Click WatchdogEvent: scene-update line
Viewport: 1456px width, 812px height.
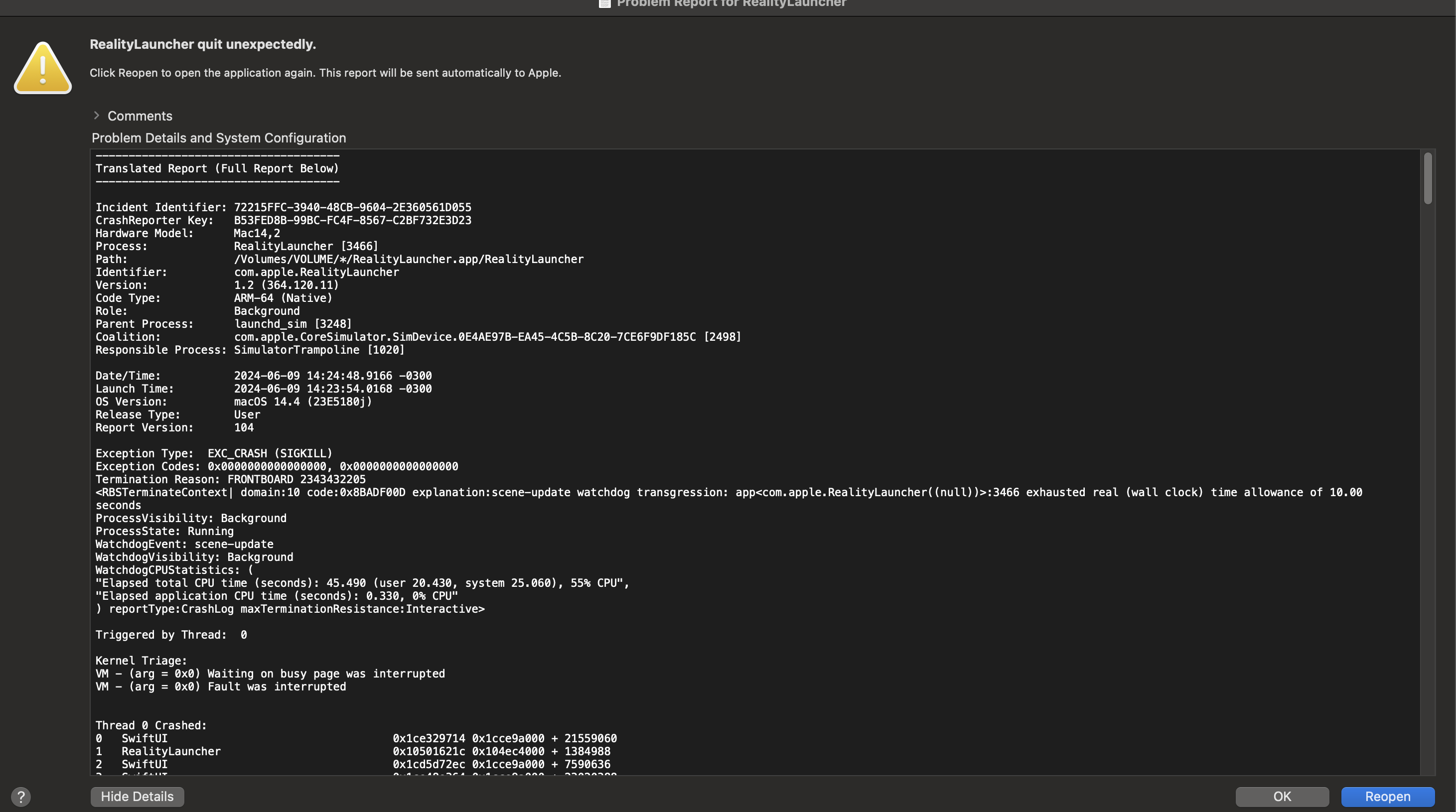(x=184, y=544)
